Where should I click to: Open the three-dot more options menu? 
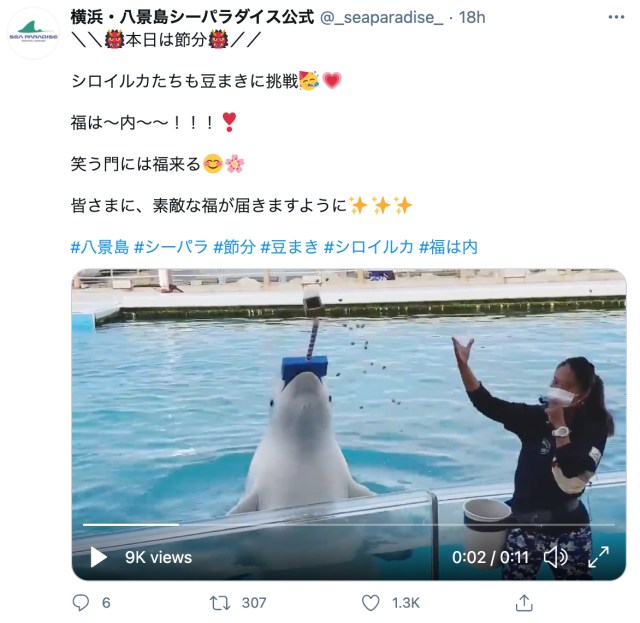[616, 18]
